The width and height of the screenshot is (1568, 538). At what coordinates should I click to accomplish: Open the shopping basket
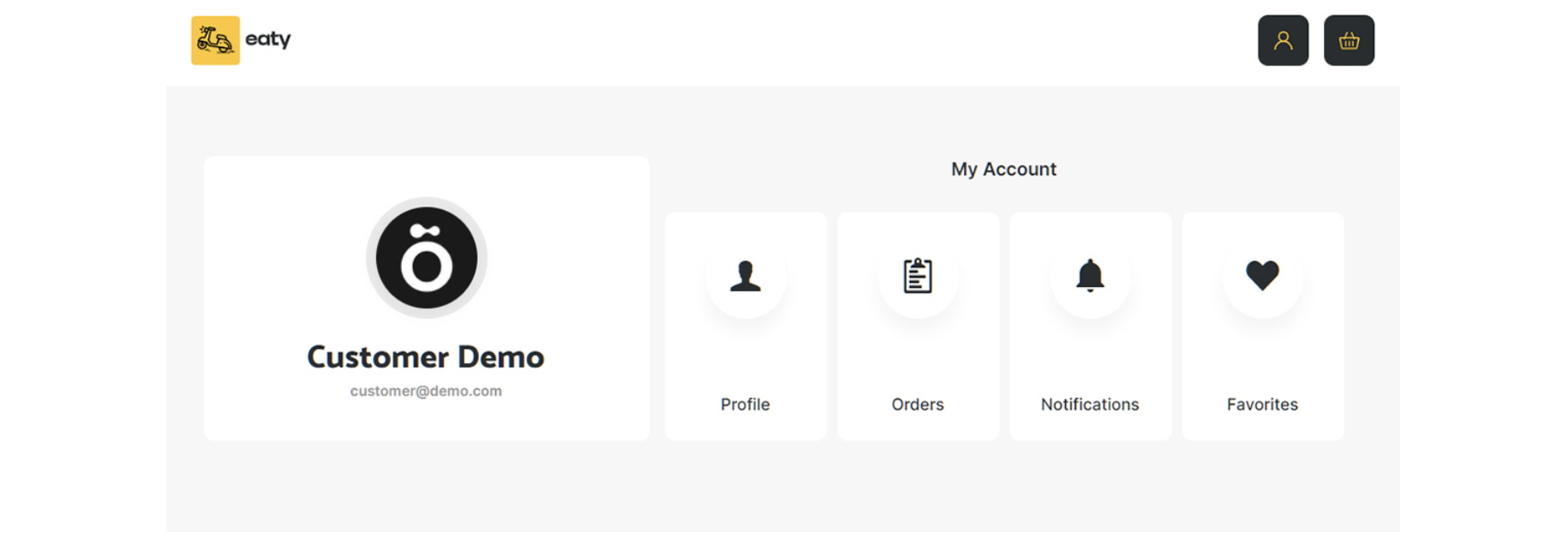click(x=1349, y=40)
